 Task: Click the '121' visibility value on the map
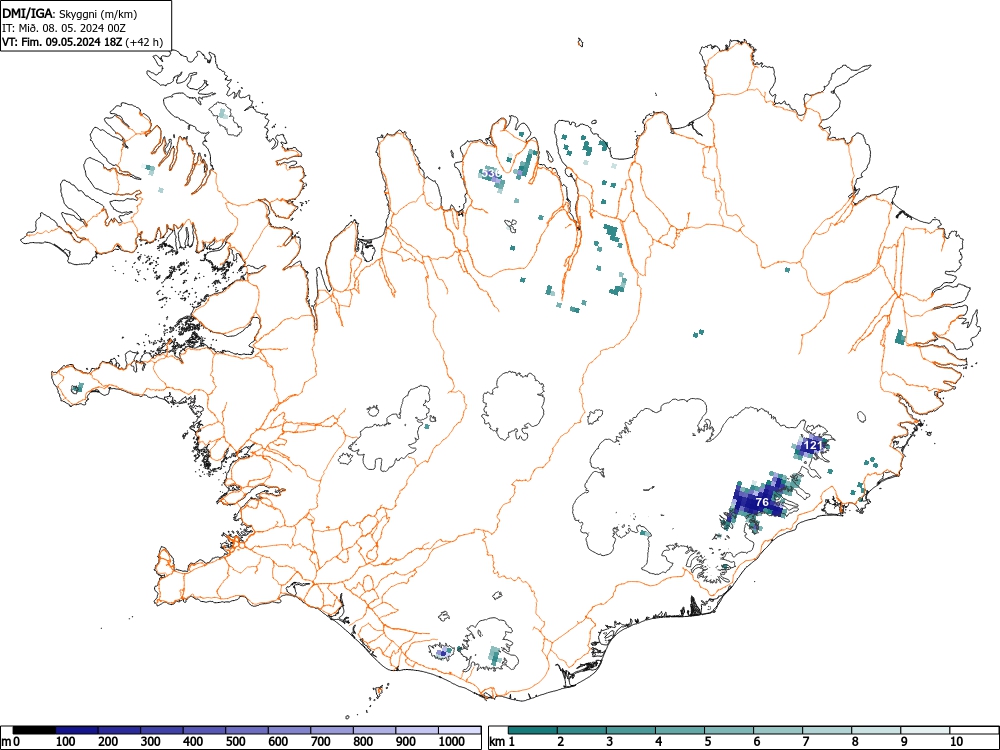(x=812, y=445)
